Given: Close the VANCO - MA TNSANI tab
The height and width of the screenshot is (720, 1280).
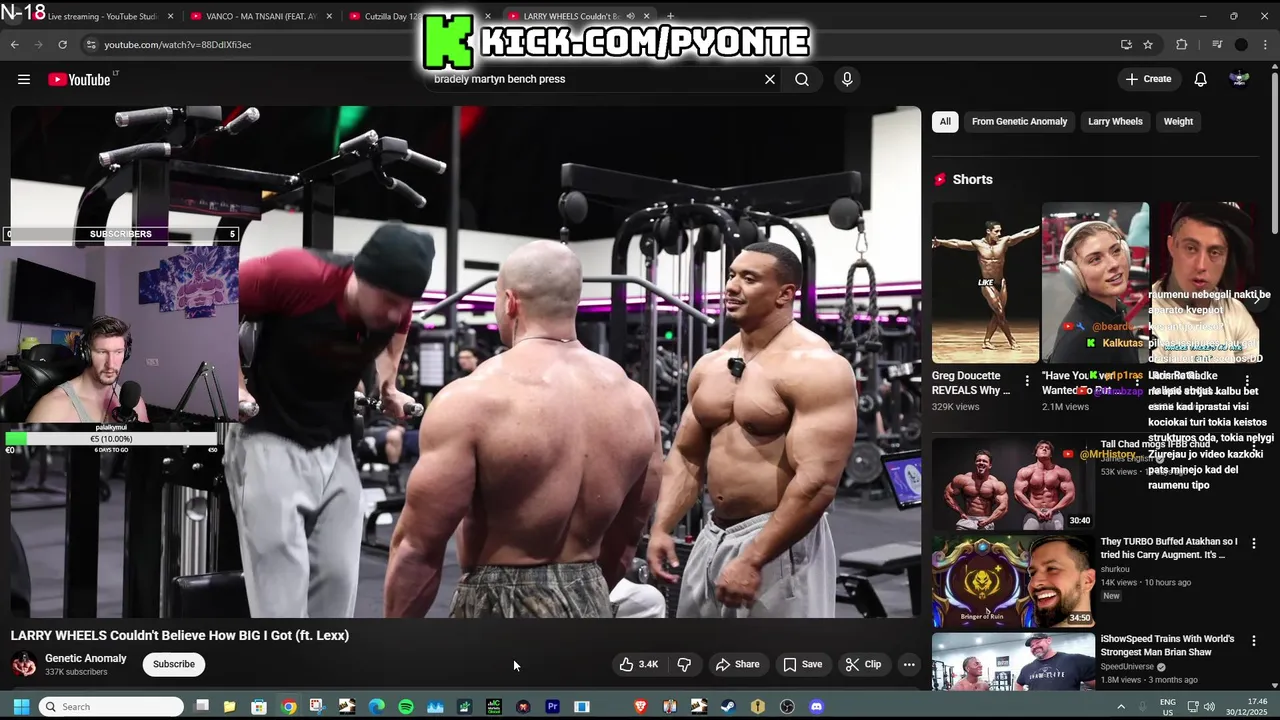Looking at the screenshot, I should click(331, 16).
